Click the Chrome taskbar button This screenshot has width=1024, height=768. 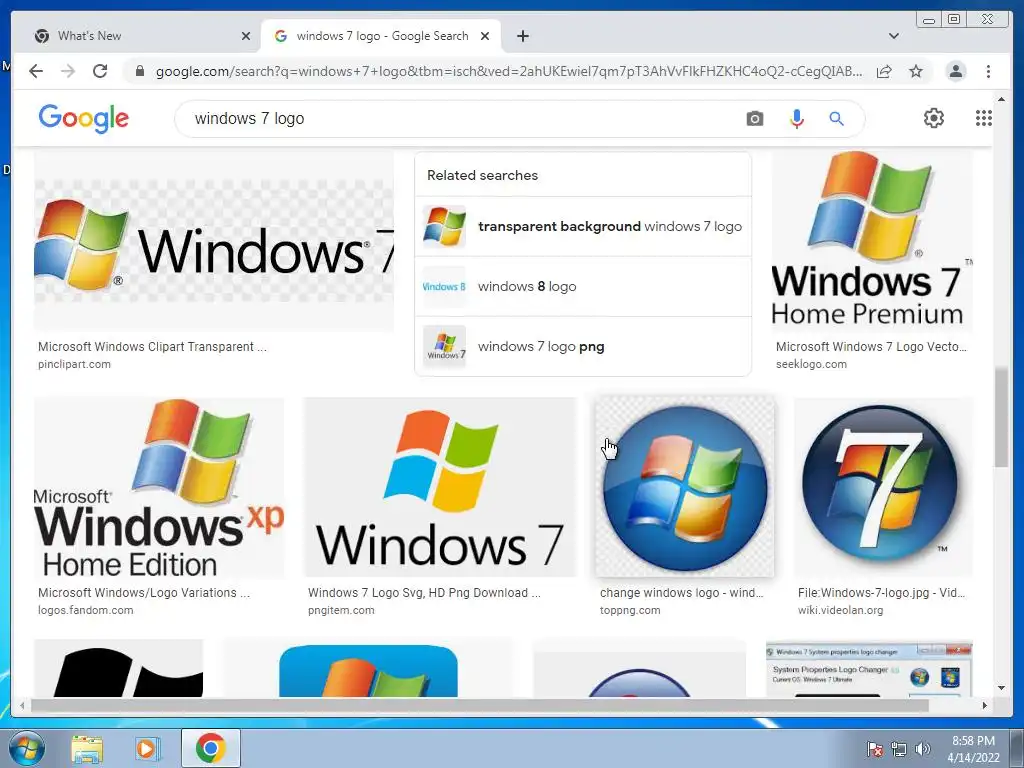click(x=210, y=748)
